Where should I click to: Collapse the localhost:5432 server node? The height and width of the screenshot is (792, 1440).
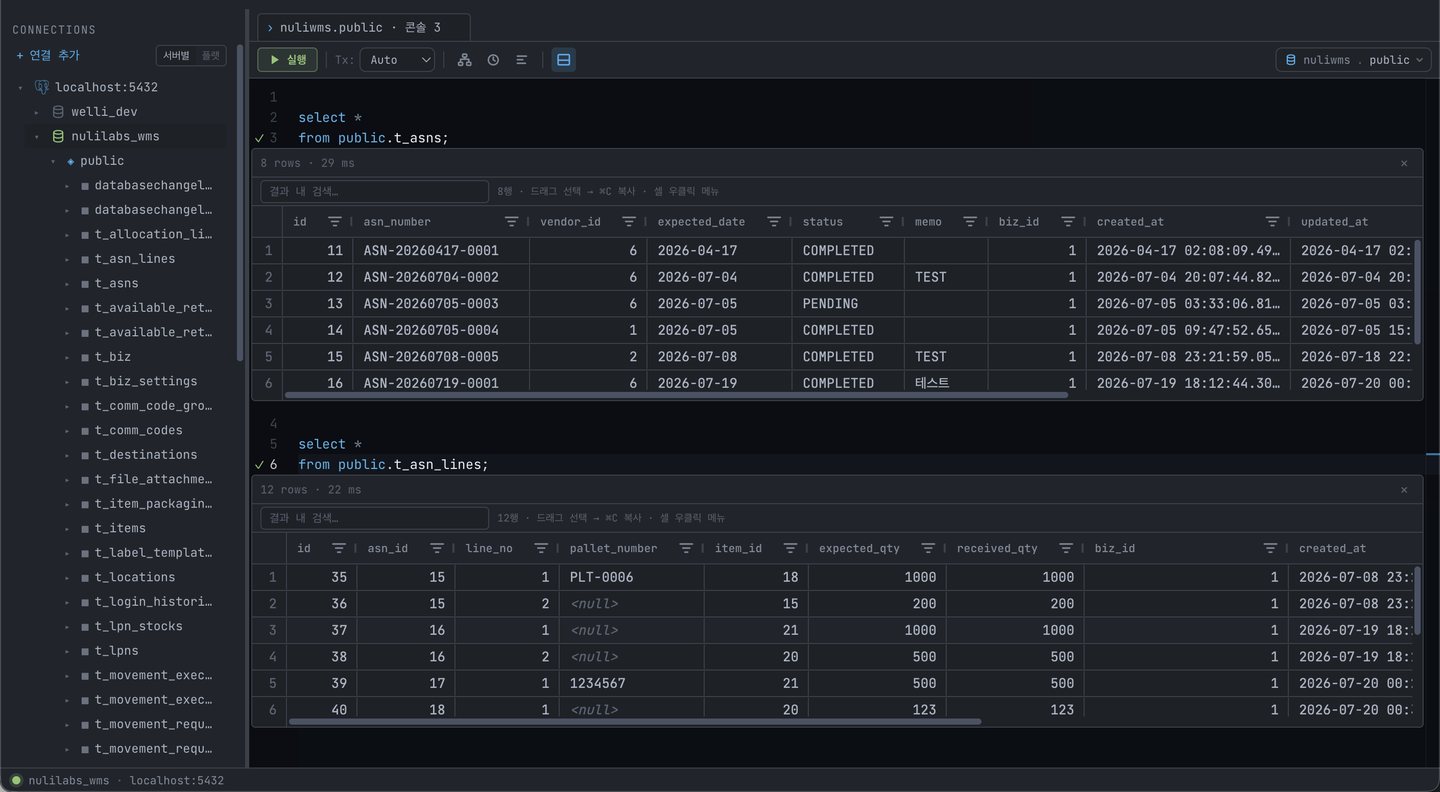[x=20, y=87]
